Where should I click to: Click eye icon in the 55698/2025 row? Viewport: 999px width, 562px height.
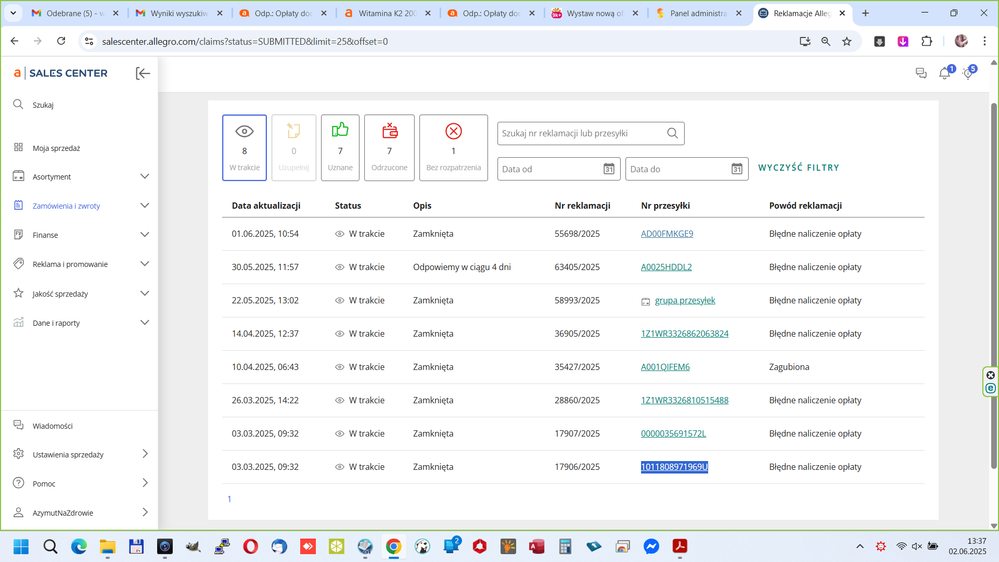[x=340, y=234]
